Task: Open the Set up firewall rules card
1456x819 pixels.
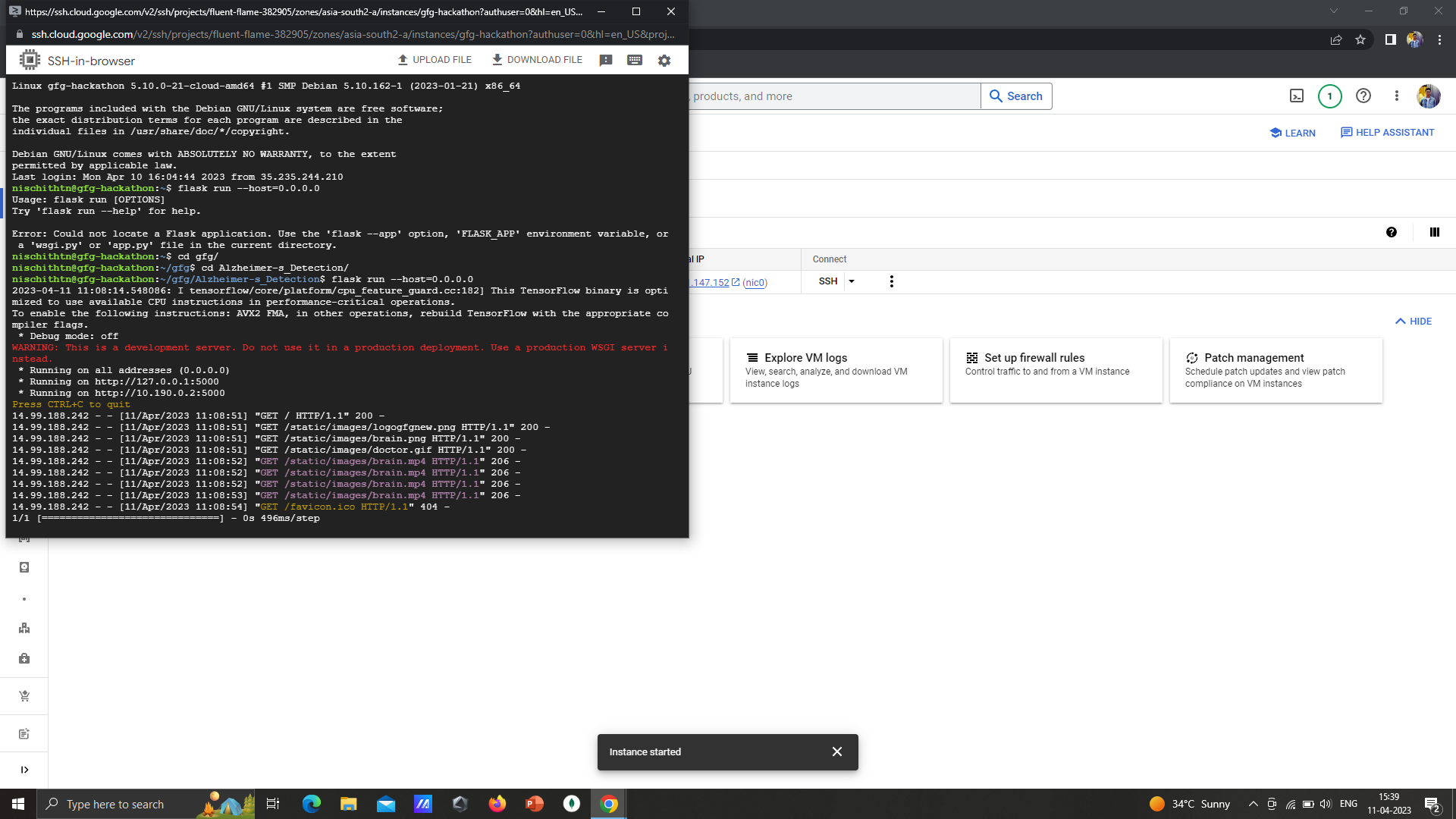Action: pos(1056,371)
